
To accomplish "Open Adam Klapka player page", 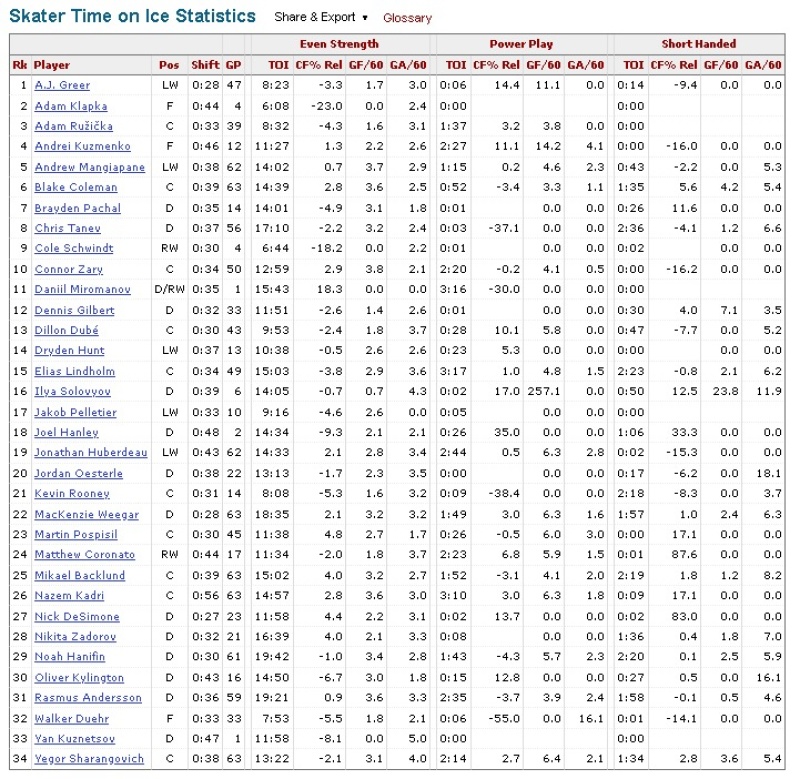I will tap(71, 106).
